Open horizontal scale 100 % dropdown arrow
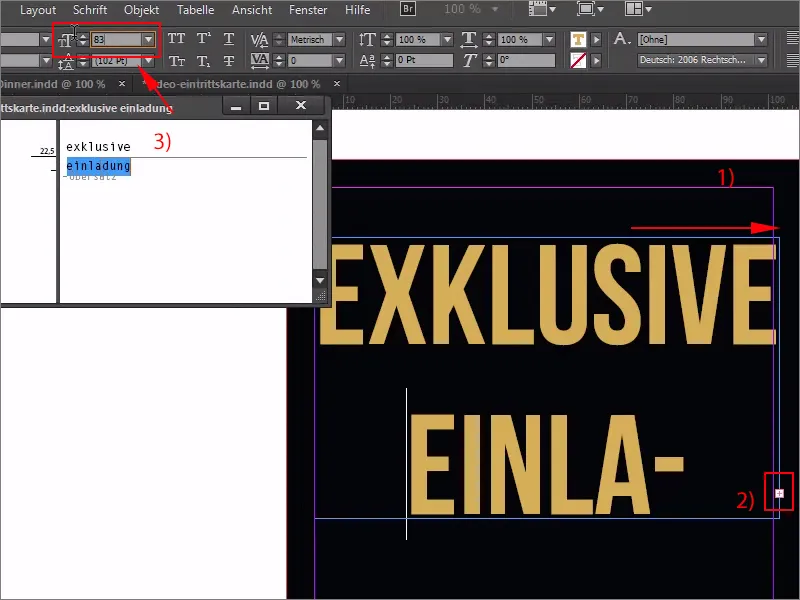Viewport: 800px width, 600px height. coord(549,39)
